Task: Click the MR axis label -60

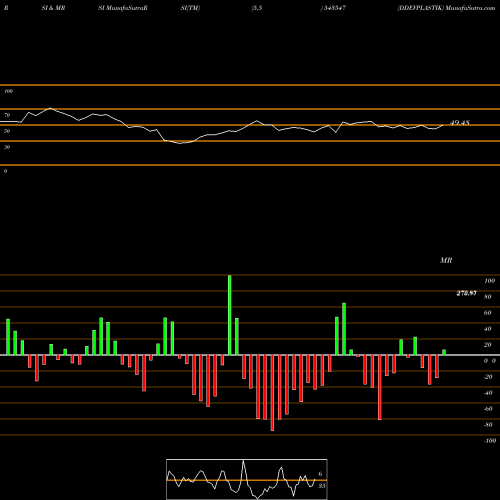Action: coord(488,409)
